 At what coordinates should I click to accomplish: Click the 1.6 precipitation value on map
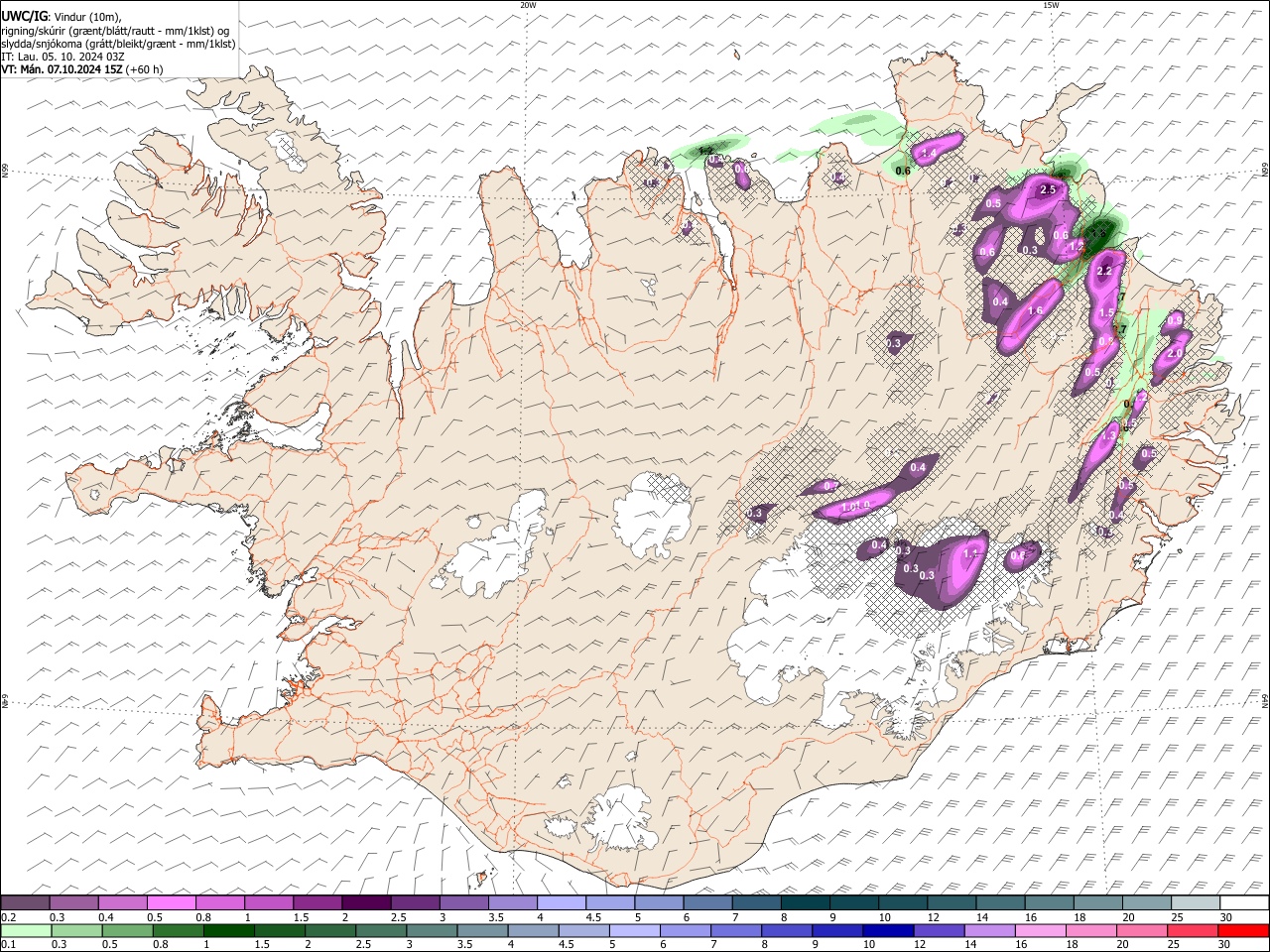pos(1034,310)
